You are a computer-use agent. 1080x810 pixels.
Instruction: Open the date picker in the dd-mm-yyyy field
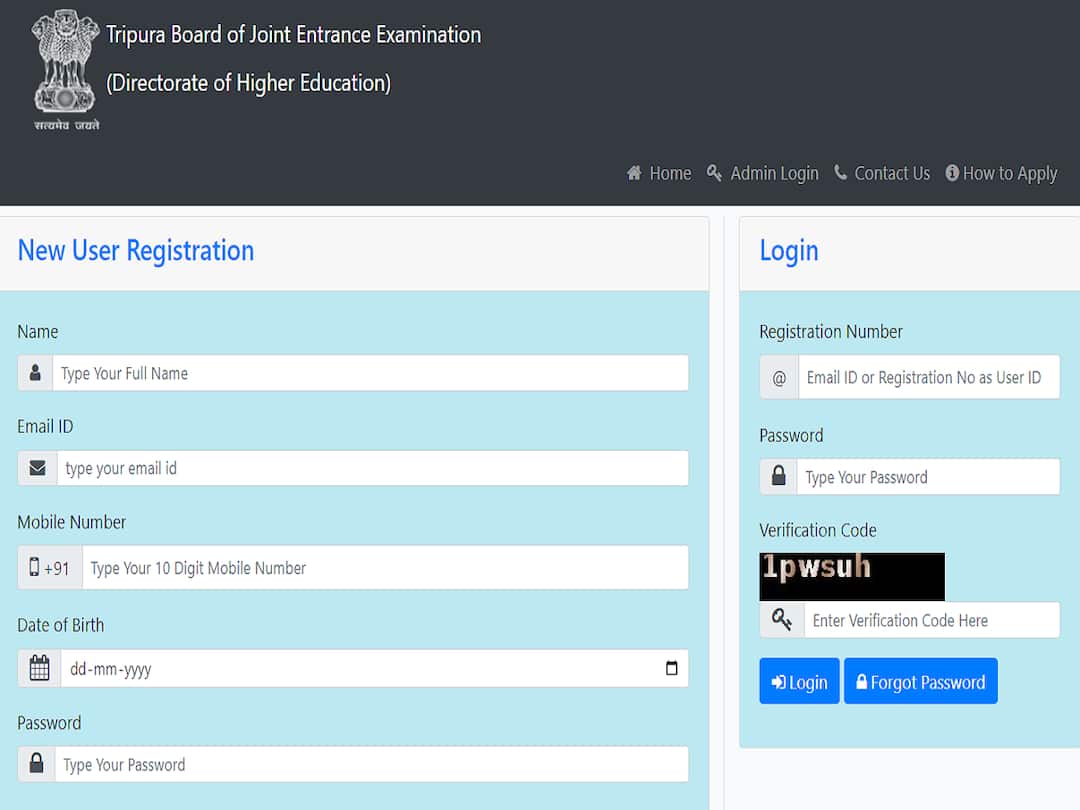(671, 668)
